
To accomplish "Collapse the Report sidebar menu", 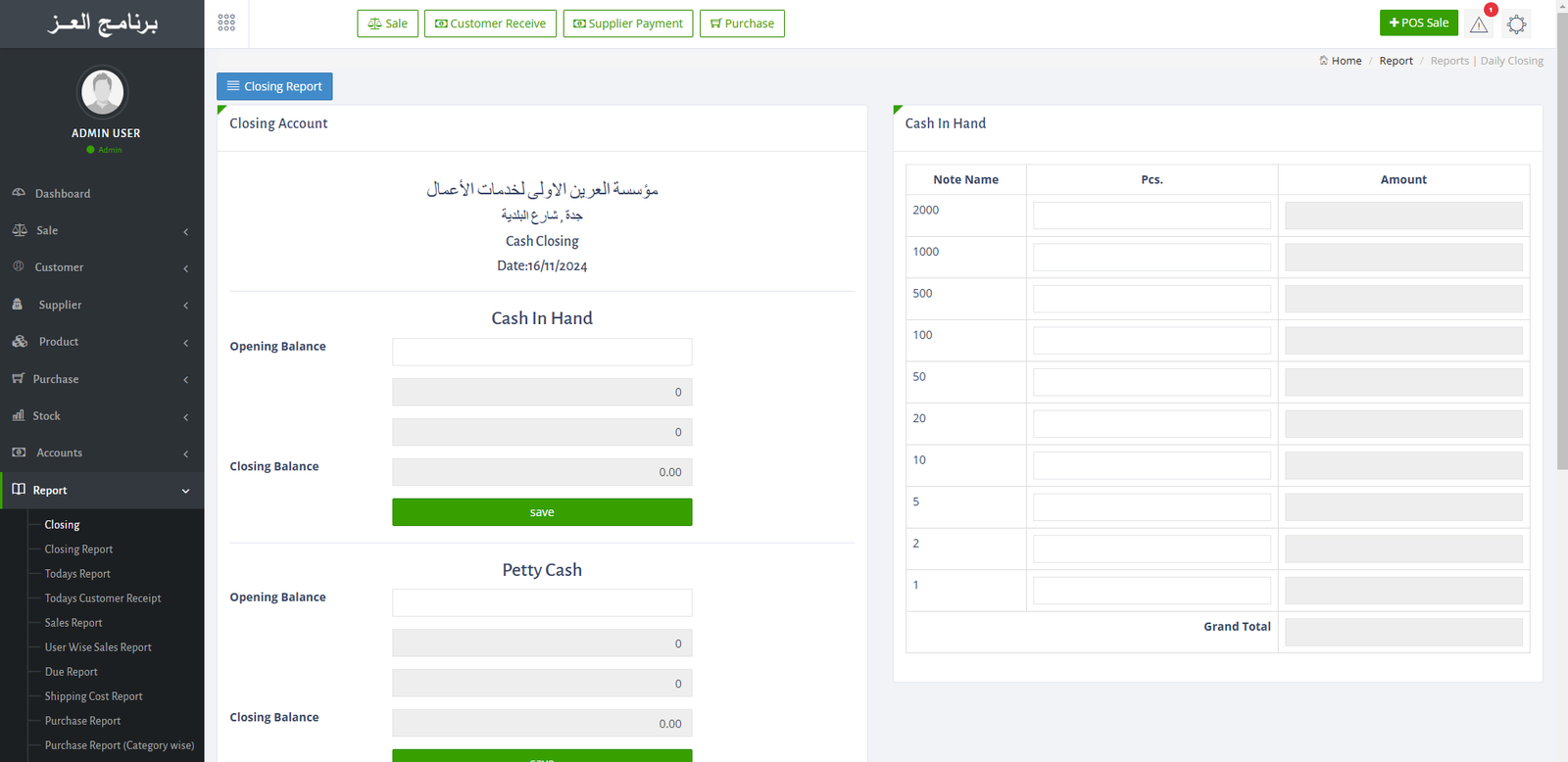I will [x=186, y=491].
